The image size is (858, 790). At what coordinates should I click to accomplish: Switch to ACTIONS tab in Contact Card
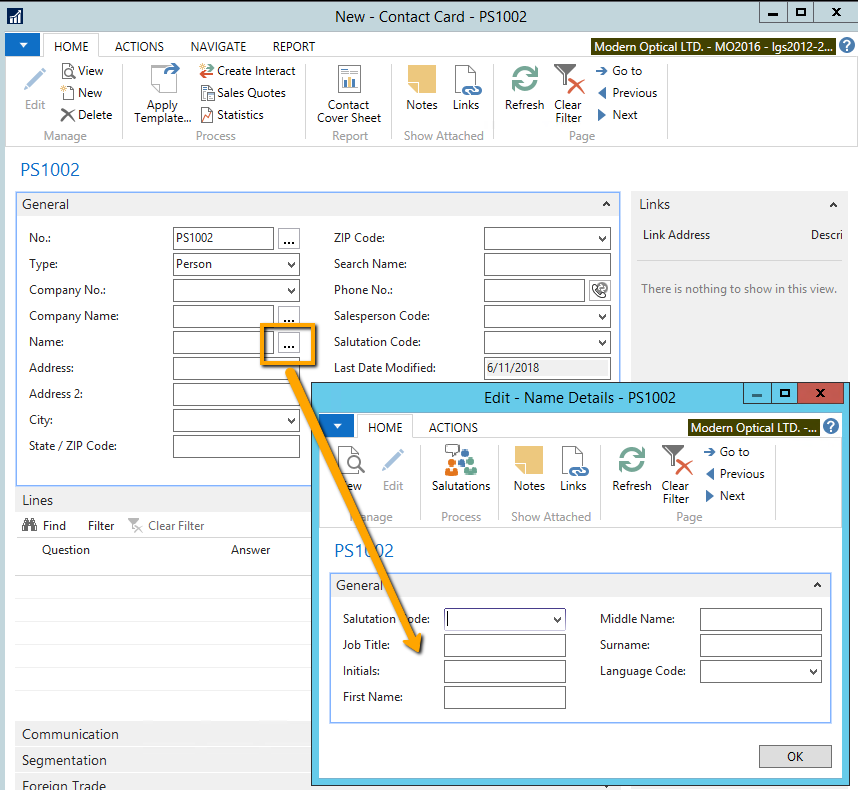pyautogui.click(x=139, y=47)
